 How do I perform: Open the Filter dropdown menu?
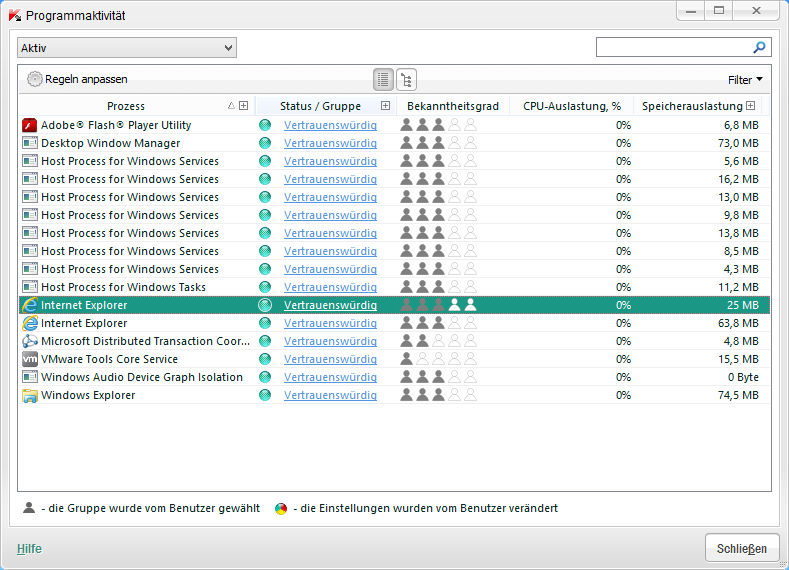745,79
